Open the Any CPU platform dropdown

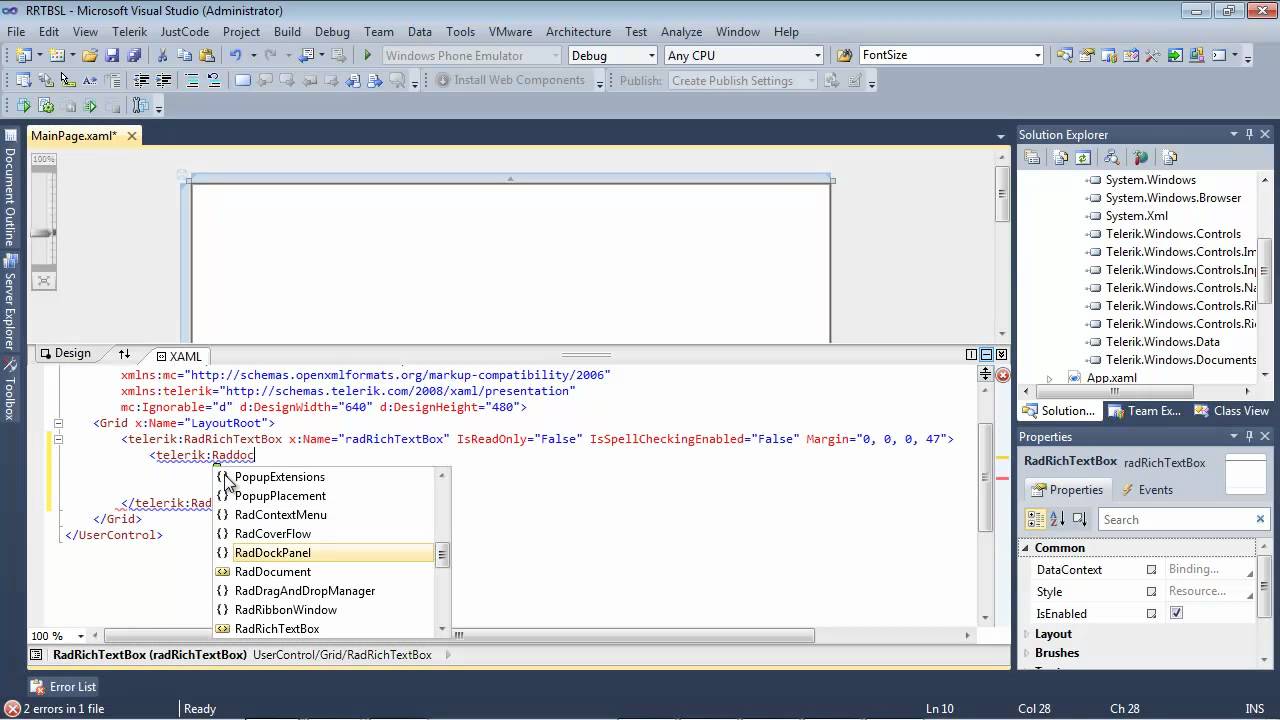click(817, 56)
